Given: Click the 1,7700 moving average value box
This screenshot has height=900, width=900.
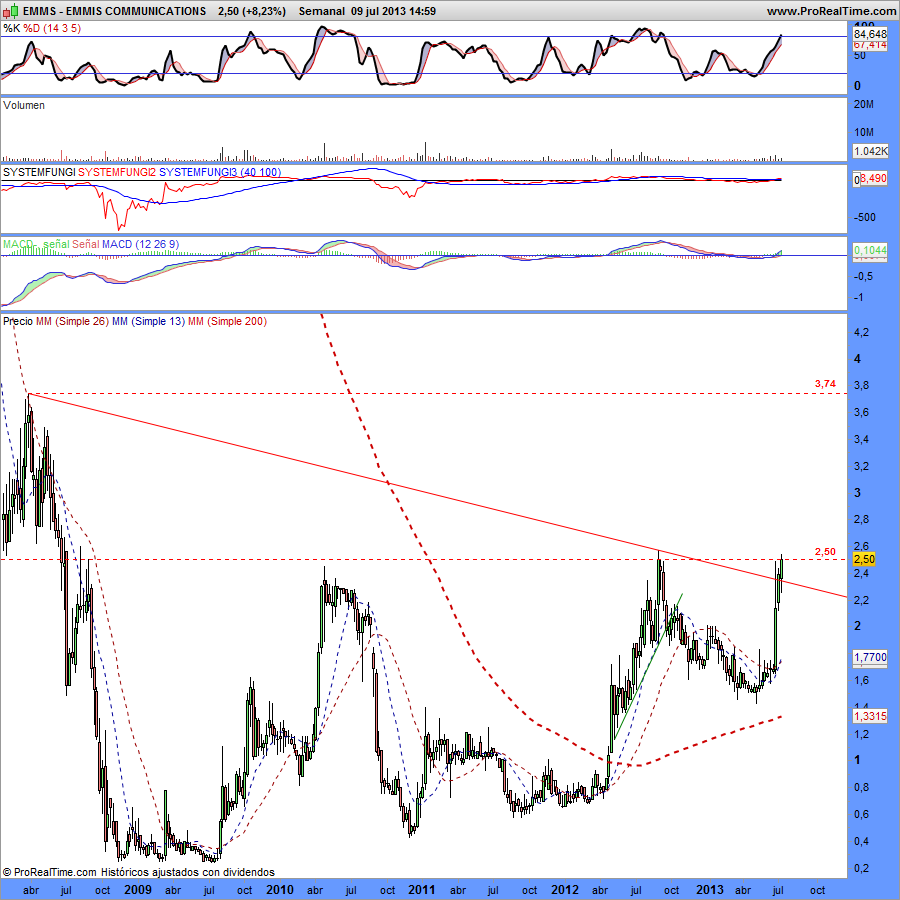Looking at the screenshot, I should pos(870,657).
